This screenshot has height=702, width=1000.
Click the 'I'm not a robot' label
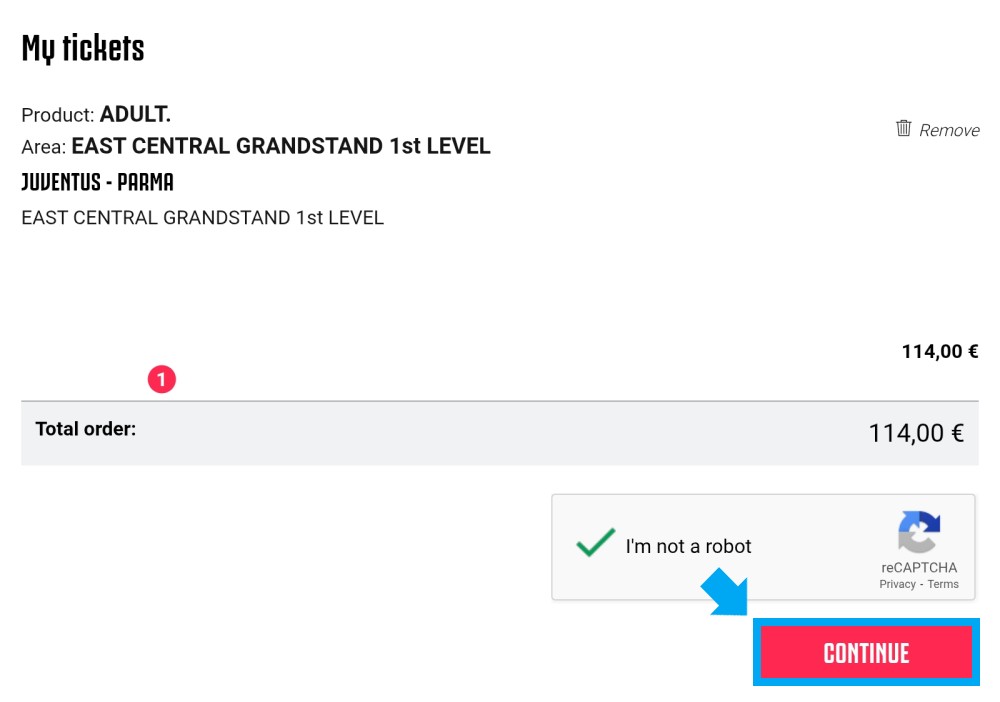[x=688, y=546]
